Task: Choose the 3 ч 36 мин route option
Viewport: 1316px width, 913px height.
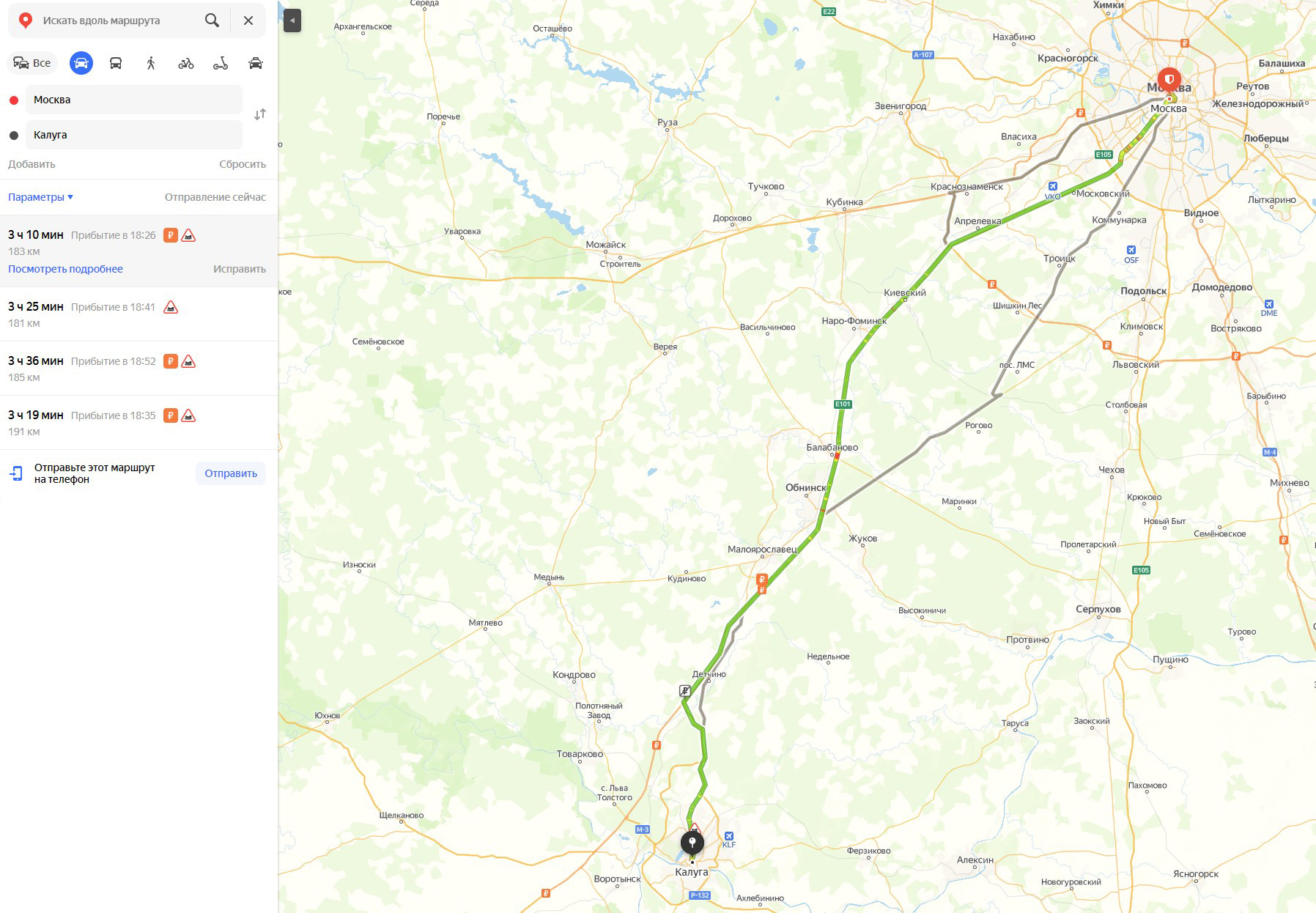Action: (x=138, y=369)
